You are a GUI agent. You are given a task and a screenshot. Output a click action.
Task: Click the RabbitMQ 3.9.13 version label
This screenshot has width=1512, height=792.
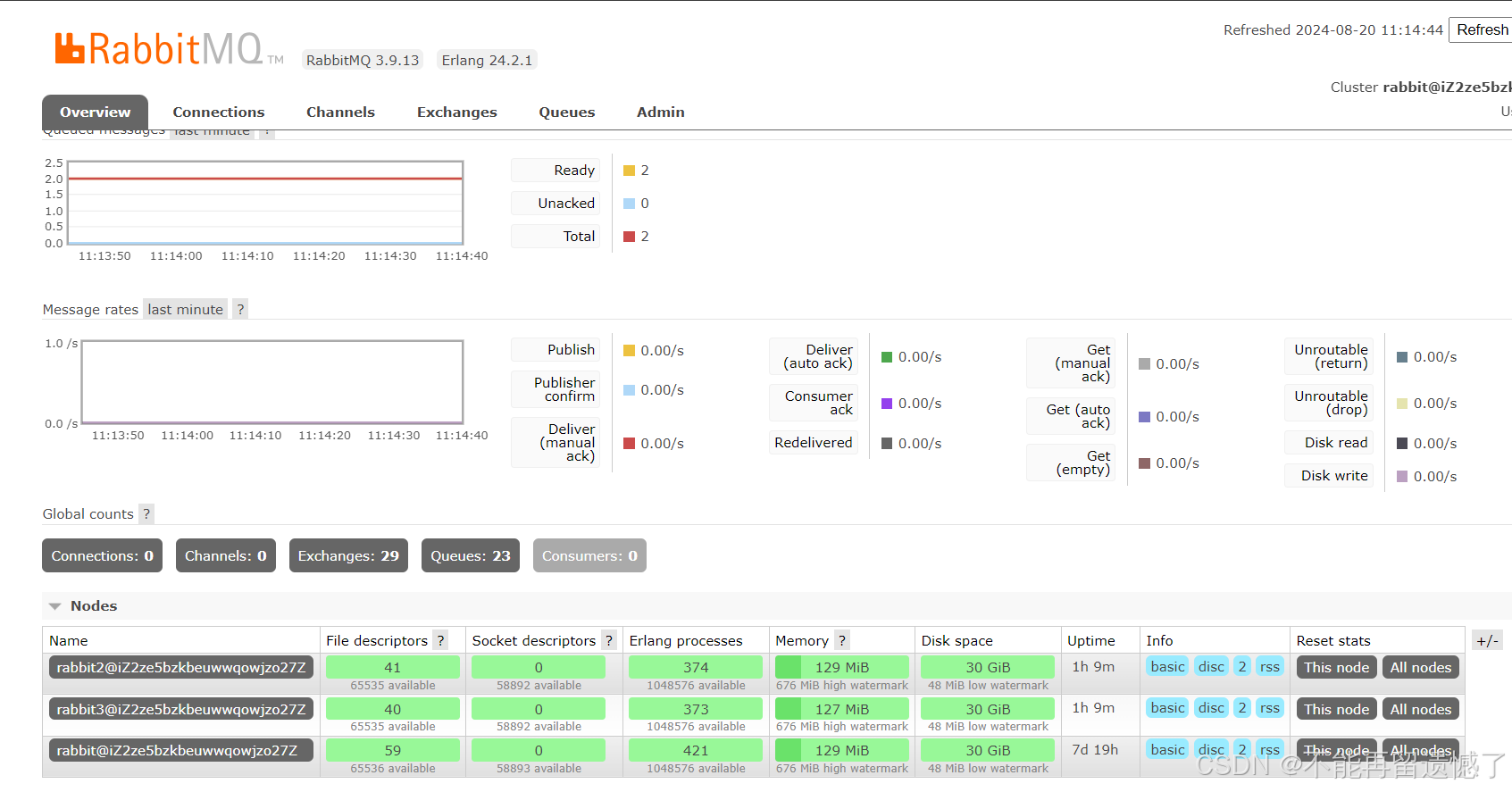click(363, 60)
